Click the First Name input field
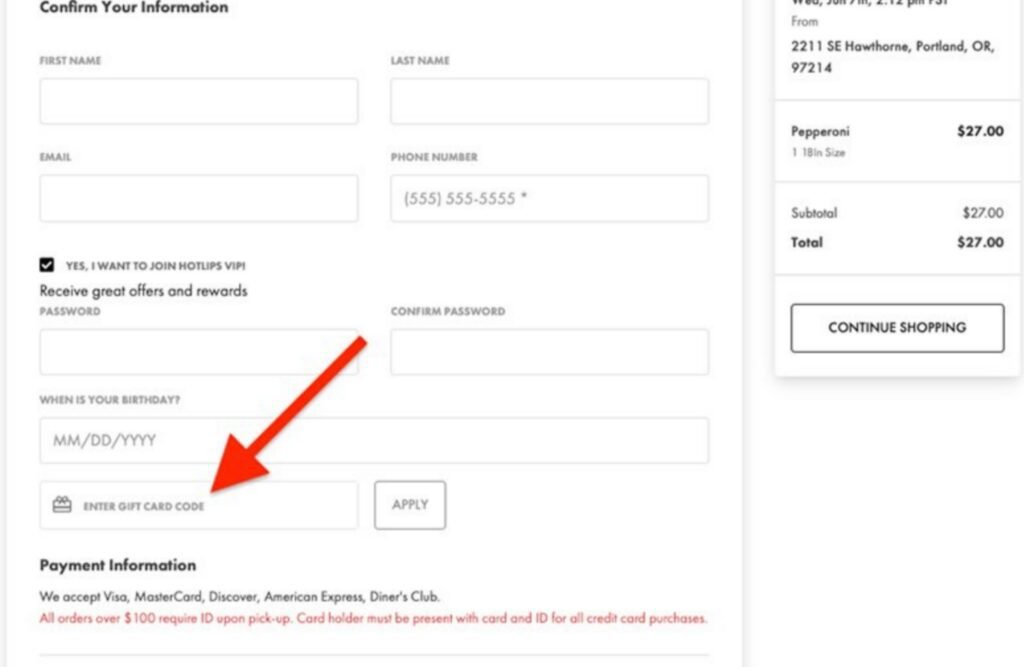Image resolution: width=1024 pixels, height=667 pixels. (x=198, y=101)
